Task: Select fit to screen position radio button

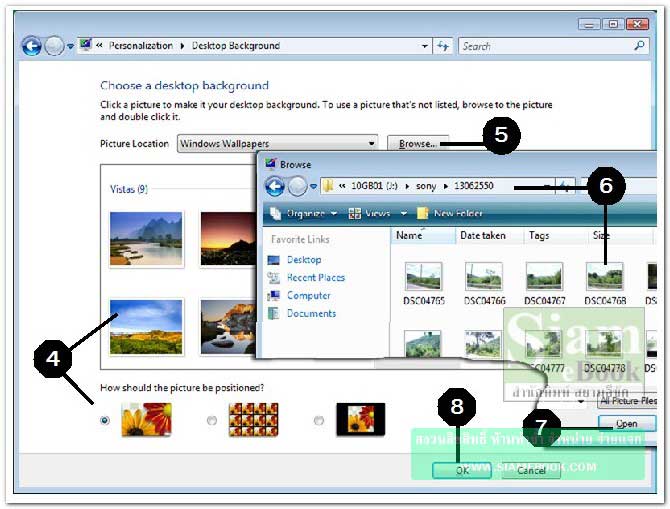Action: click(x=105, y=421)
